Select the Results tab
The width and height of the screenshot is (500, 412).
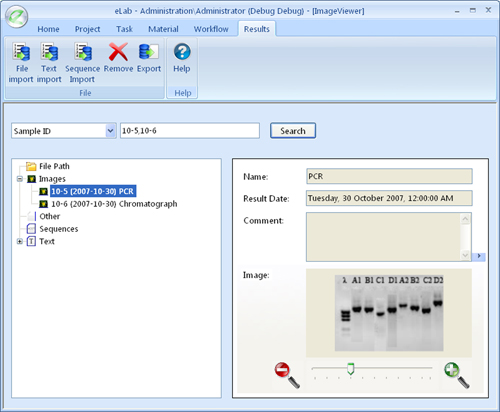pyautogui.click(x=257, y=29)
